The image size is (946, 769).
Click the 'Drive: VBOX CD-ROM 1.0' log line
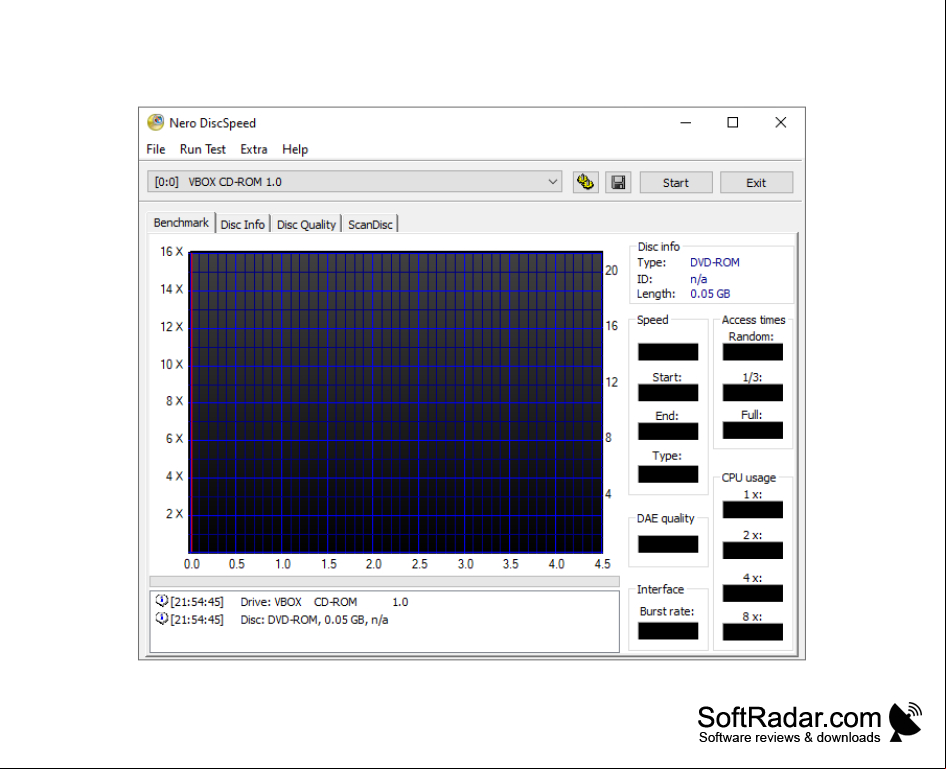coord(324,602)
